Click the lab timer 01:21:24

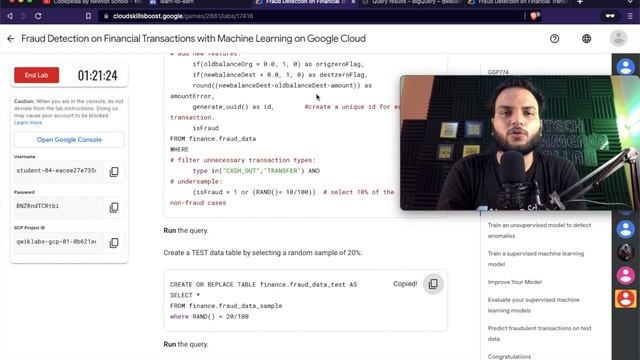(x=98, y=76)
